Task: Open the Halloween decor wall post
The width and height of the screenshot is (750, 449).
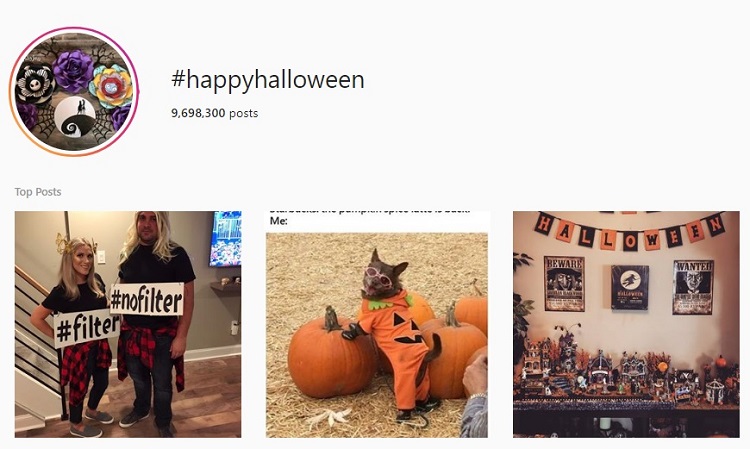Action: coord(626,324)
